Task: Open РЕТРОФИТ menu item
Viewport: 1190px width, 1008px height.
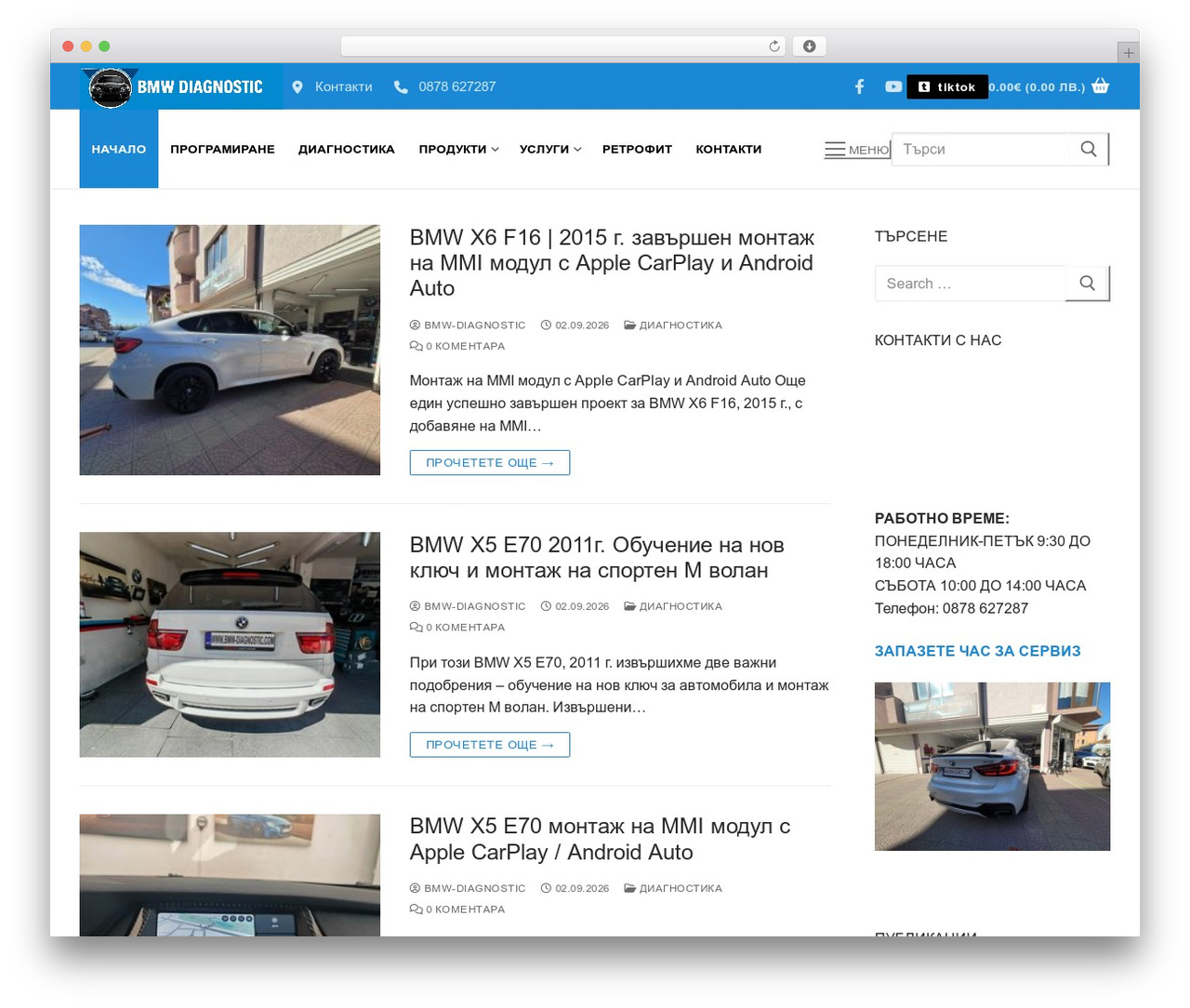Action: 637,149
